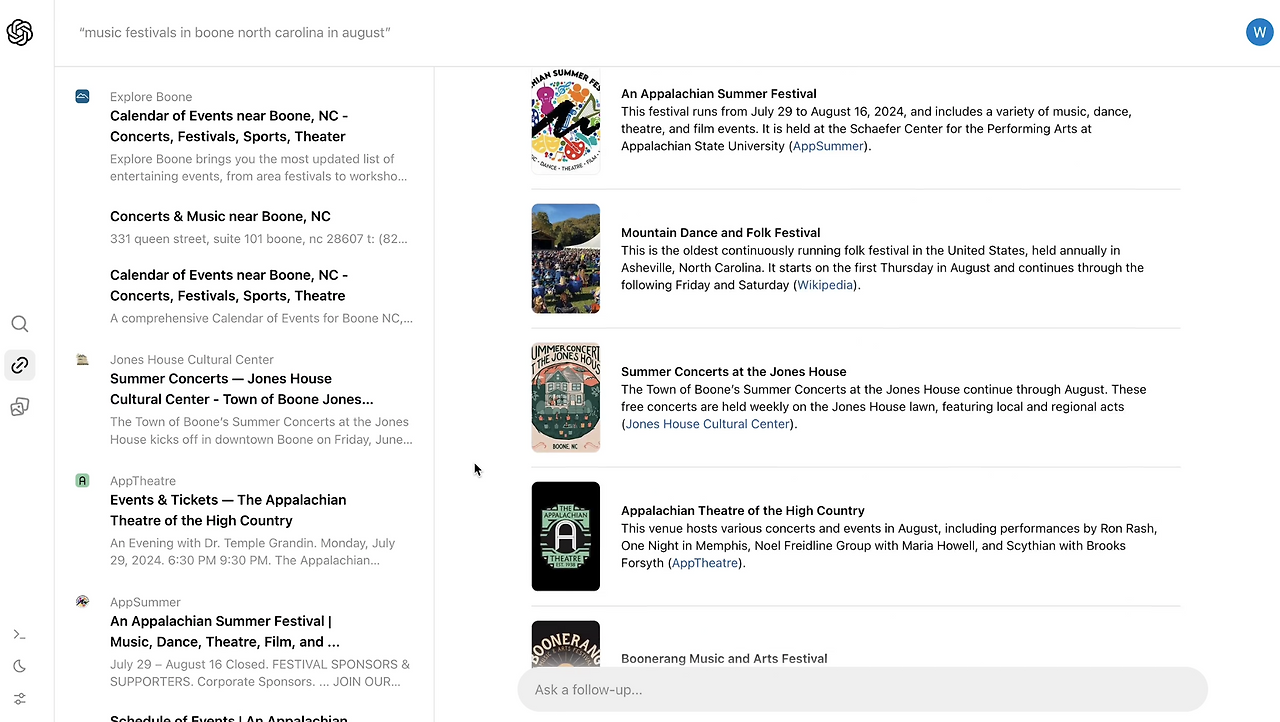Open the sliders settings icon

[x=20, y=698]
